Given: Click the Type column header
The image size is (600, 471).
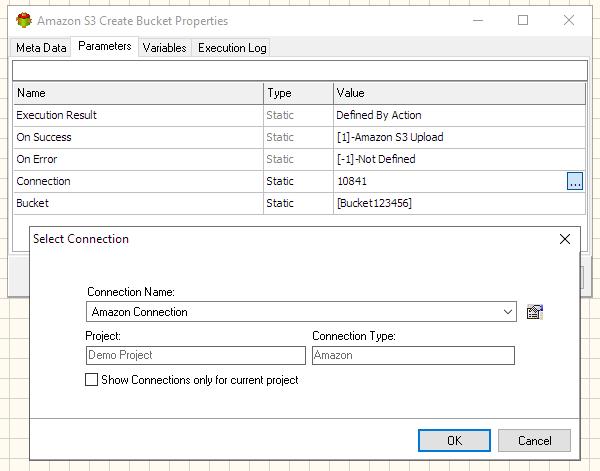Looking at the screenshot, I should pyautogui.click(x=298, y=93).
